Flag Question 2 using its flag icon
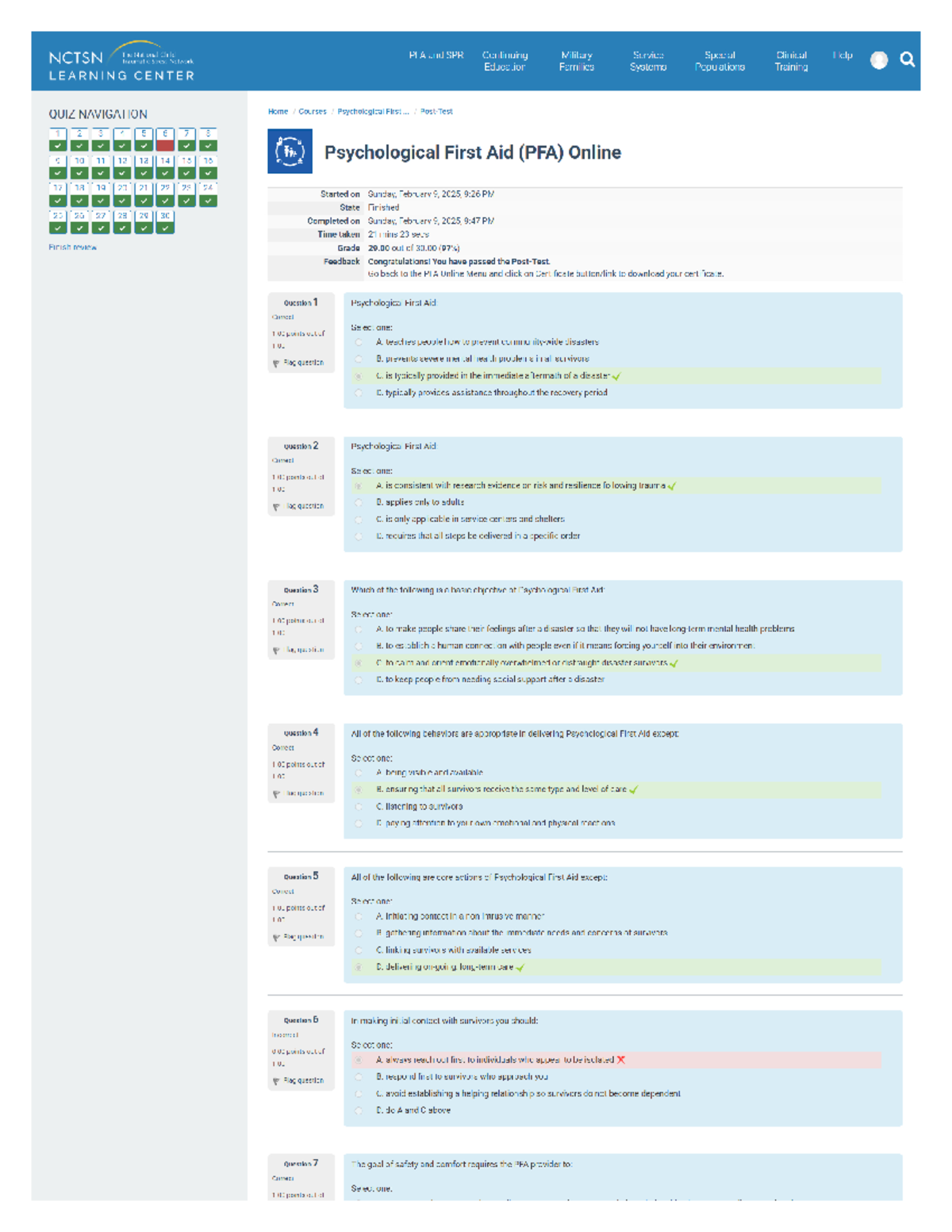952x1232 pixels. click(x=276, y=506)
